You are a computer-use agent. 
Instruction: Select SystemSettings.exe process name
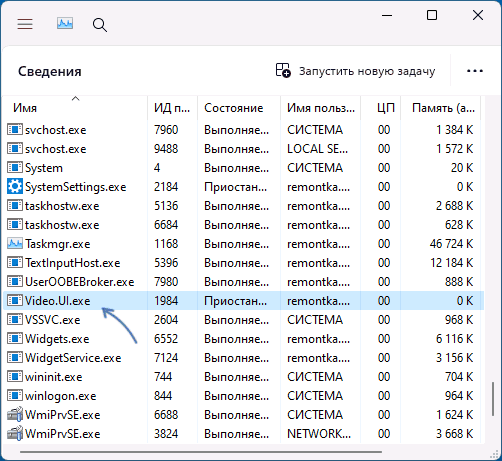coord(76,187)
